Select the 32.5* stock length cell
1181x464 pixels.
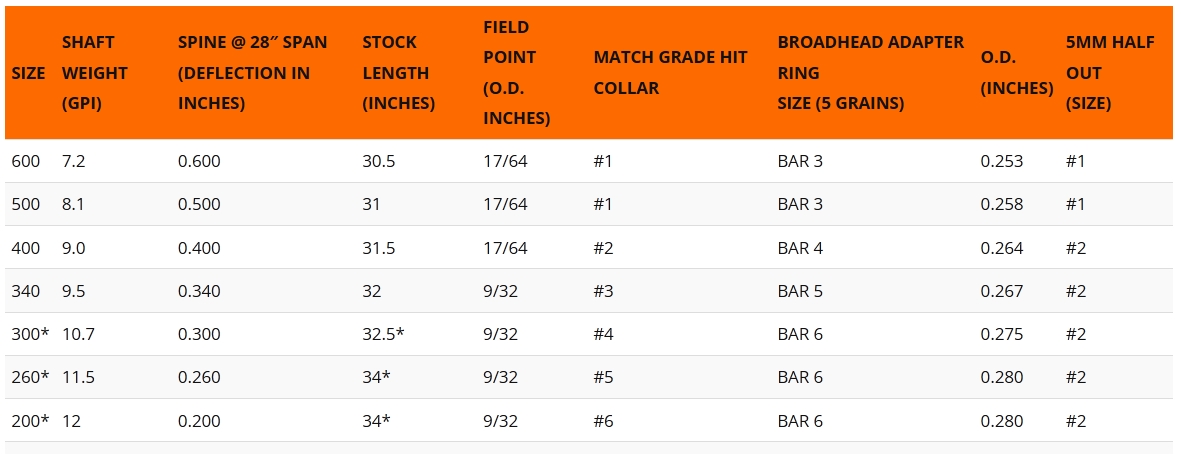click(x=383, y=334)
